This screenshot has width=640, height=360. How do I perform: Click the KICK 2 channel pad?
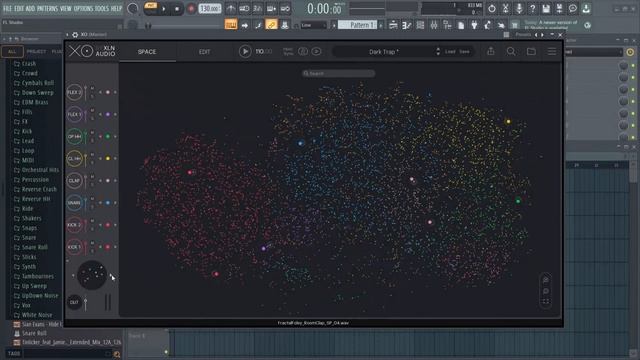click(74, 225)
